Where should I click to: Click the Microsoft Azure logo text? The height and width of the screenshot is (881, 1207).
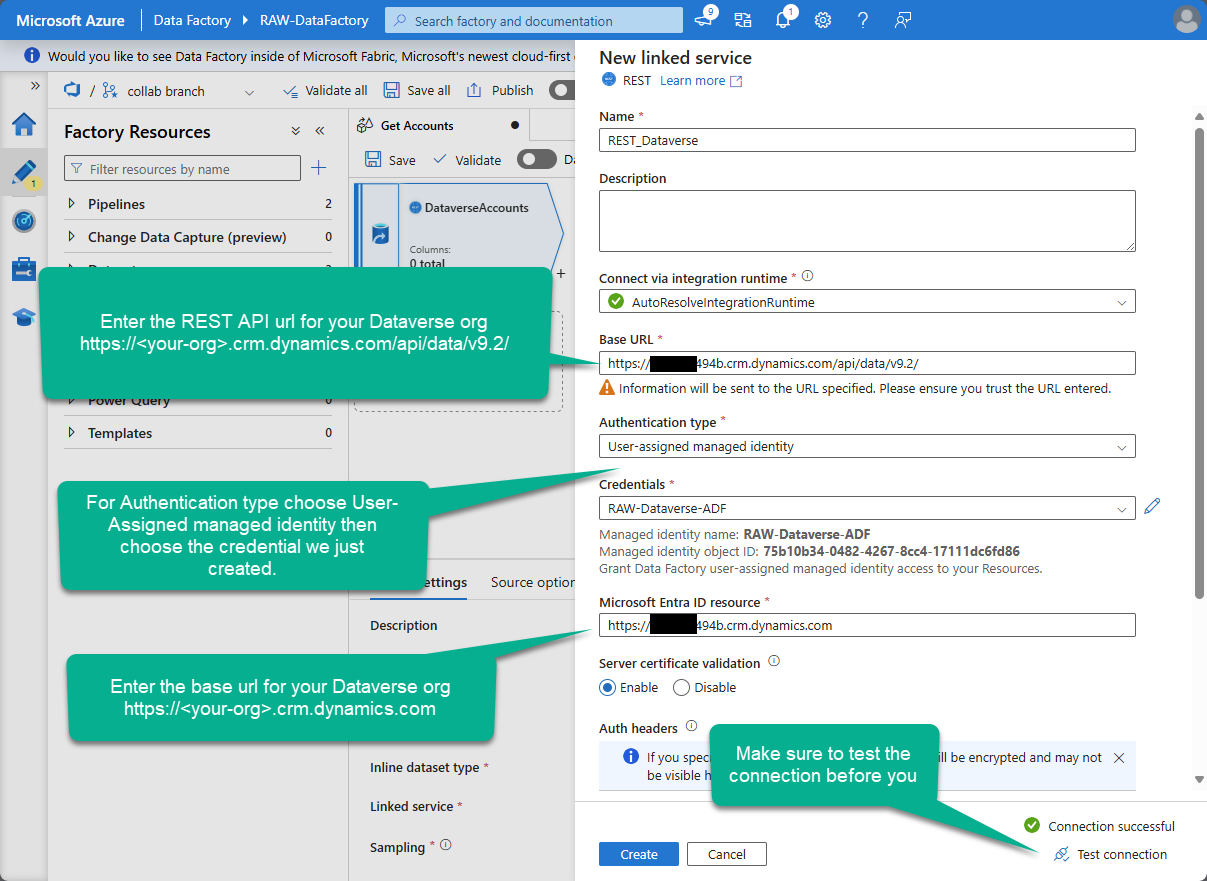69,20
